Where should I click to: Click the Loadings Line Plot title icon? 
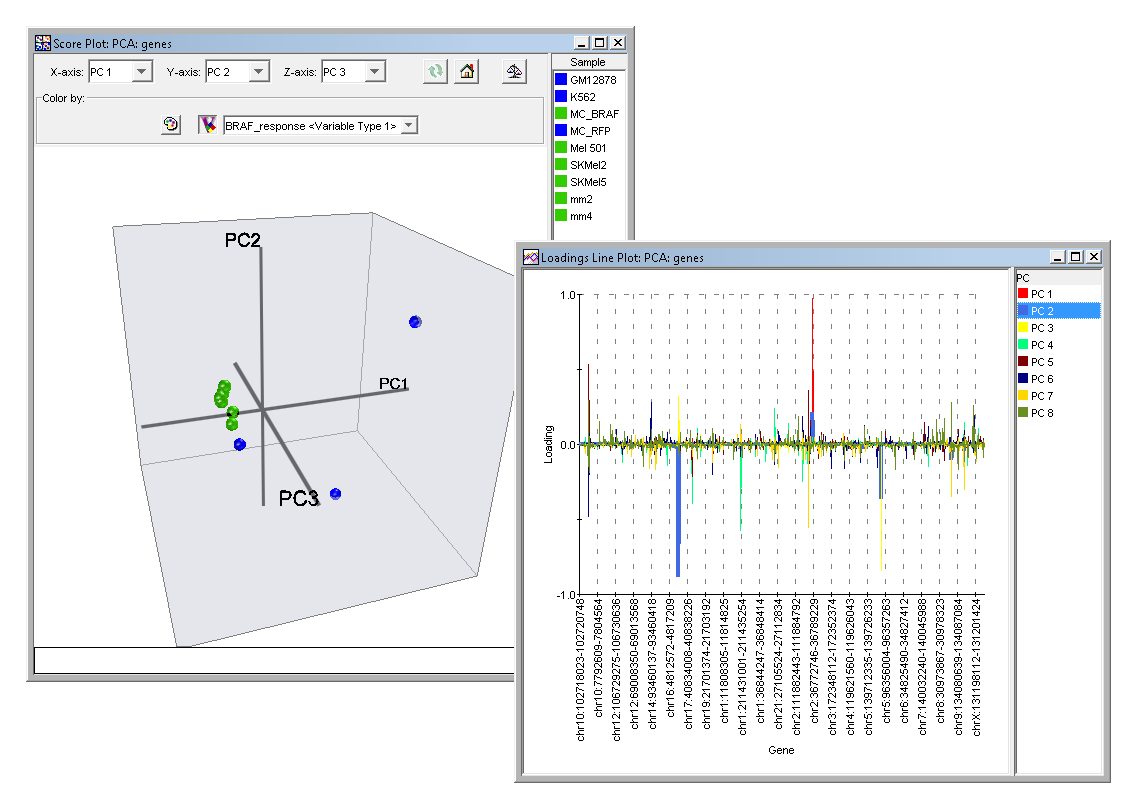click(x=531, y=257)
